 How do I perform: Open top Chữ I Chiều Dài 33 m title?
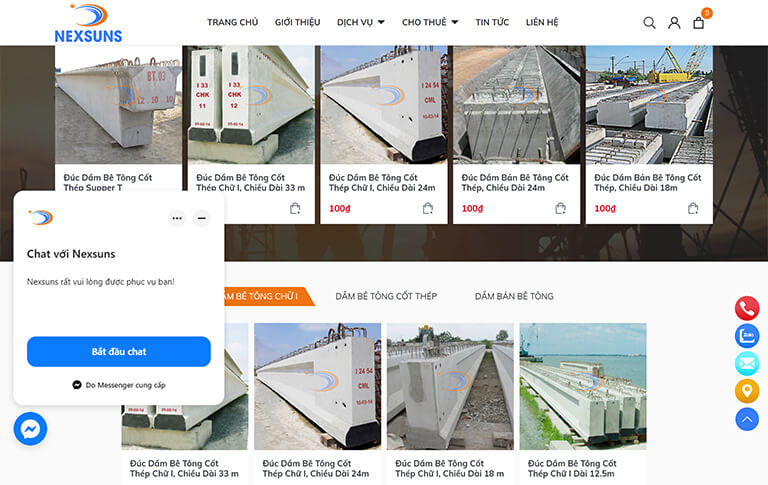click(250, 182)
